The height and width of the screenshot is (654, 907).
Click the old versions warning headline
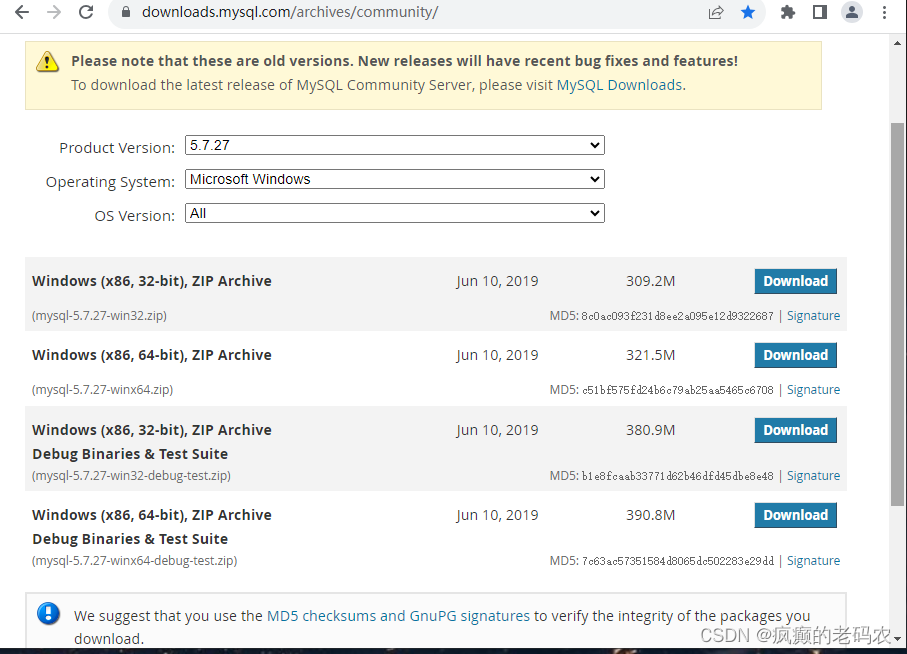click(x=404, y=61)
